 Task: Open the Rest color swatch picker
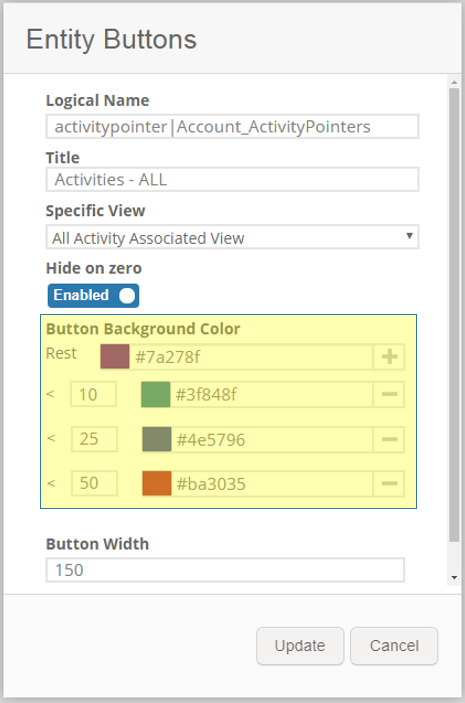(x=115, y=357)
